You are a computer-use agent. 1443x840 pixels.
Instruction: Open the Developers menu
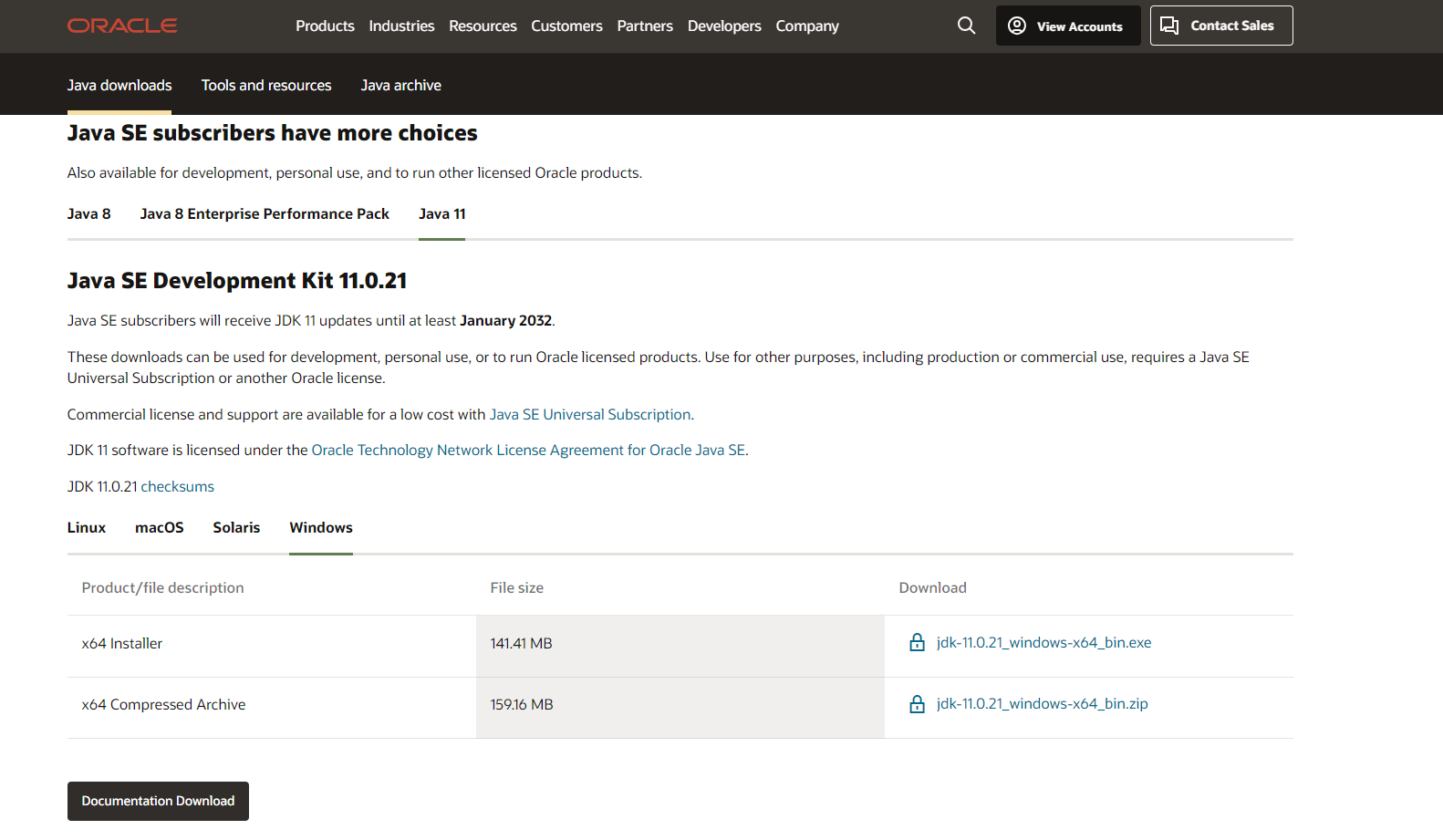724,26
